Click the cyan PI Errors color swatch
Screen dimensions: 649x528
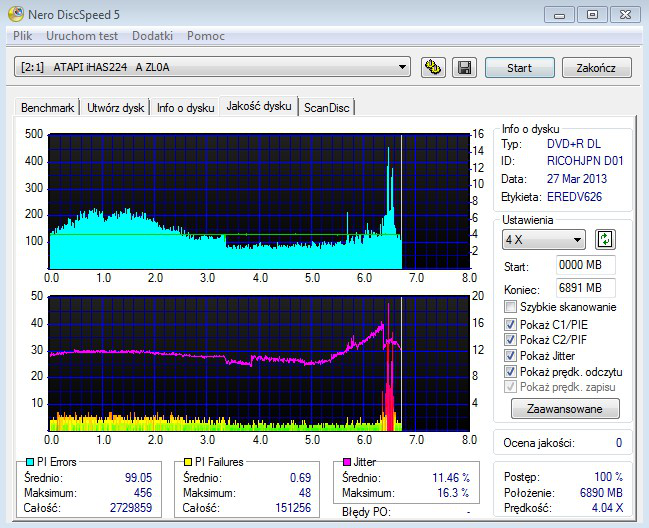pos(30,462)
